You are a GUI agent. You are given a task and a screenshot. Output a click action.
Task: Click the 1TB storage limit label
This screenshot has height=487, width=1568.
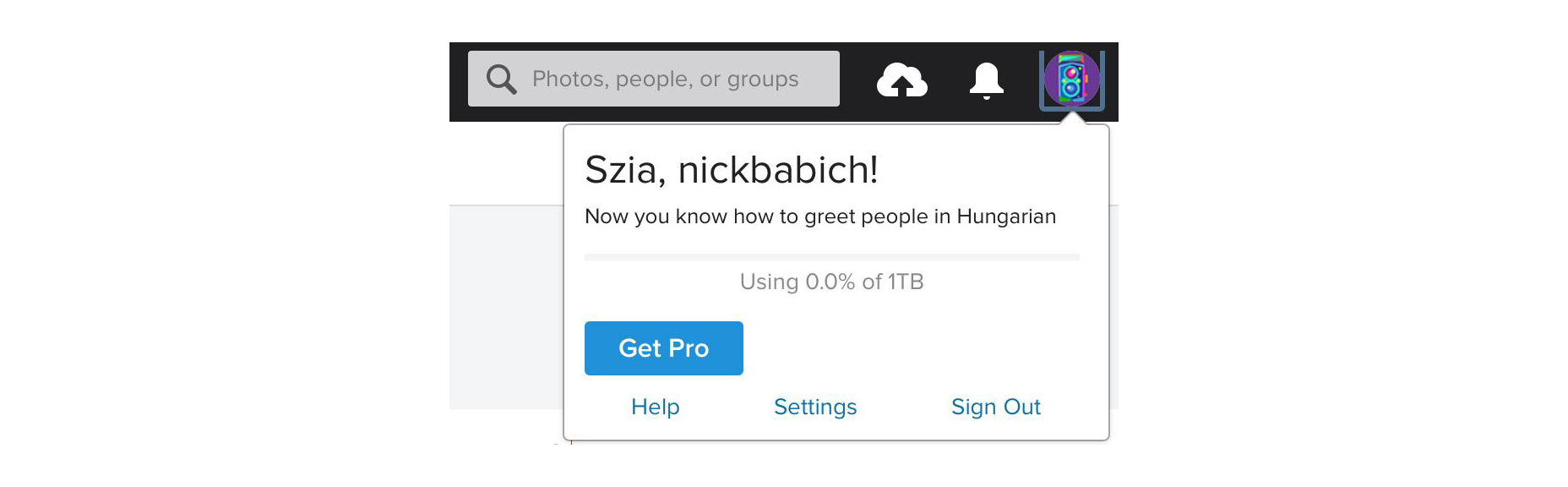click(x=905, y=282)
